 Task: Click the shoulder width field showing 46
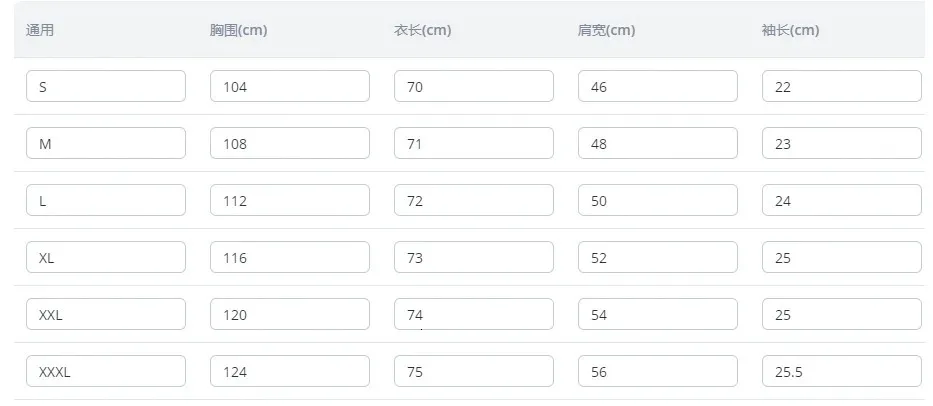[x=658, y=86]
